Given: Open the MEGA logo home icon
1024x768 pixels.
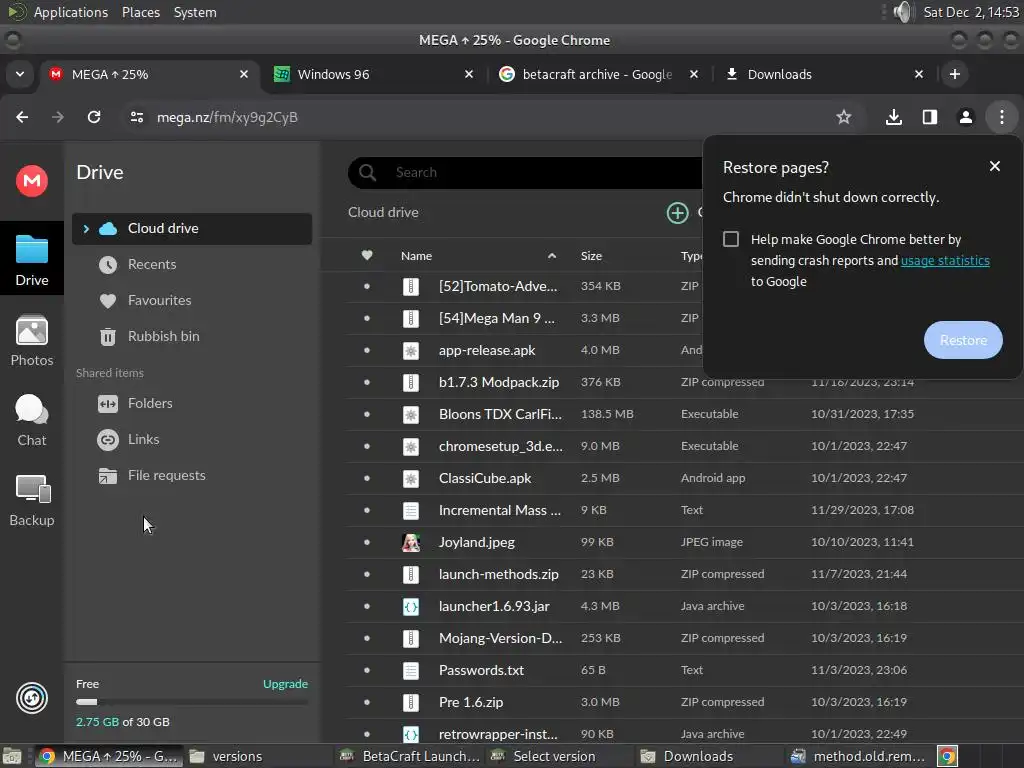Looking at the screenshot, I should 31,181.
